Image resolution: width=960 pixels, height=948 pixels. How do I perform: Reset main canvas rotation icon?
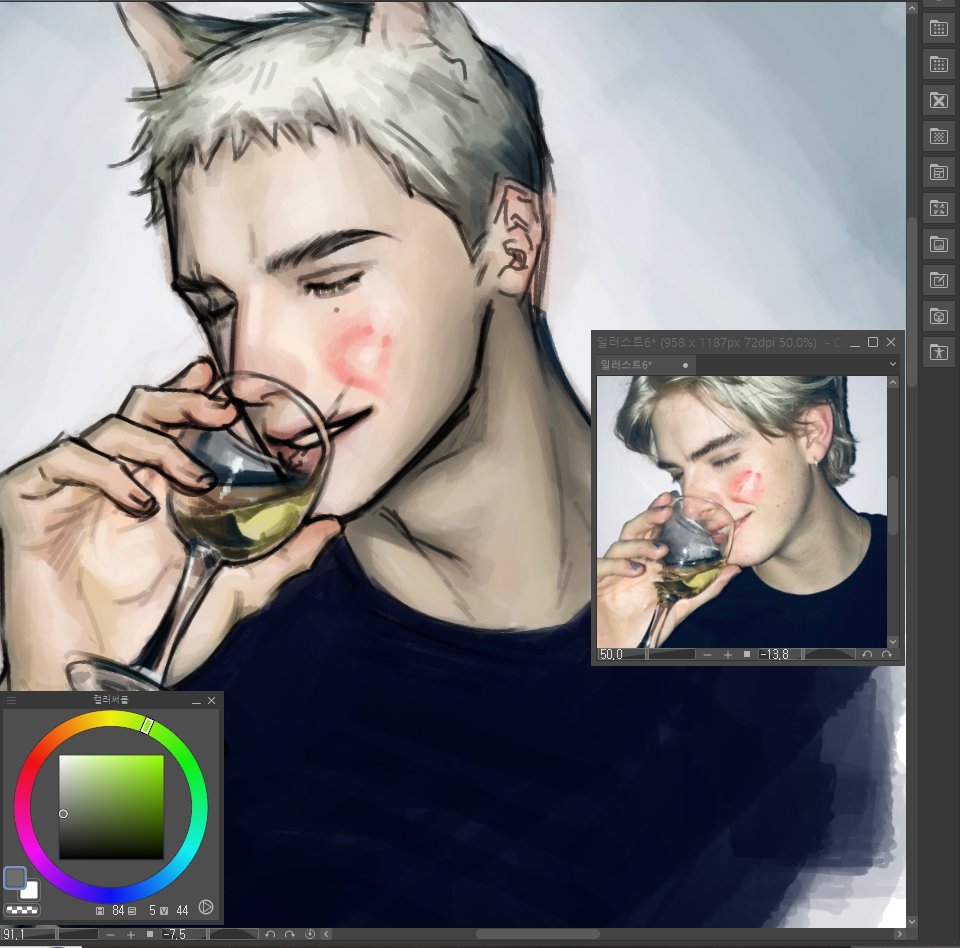pyautogui.click(x=310, y=935)
